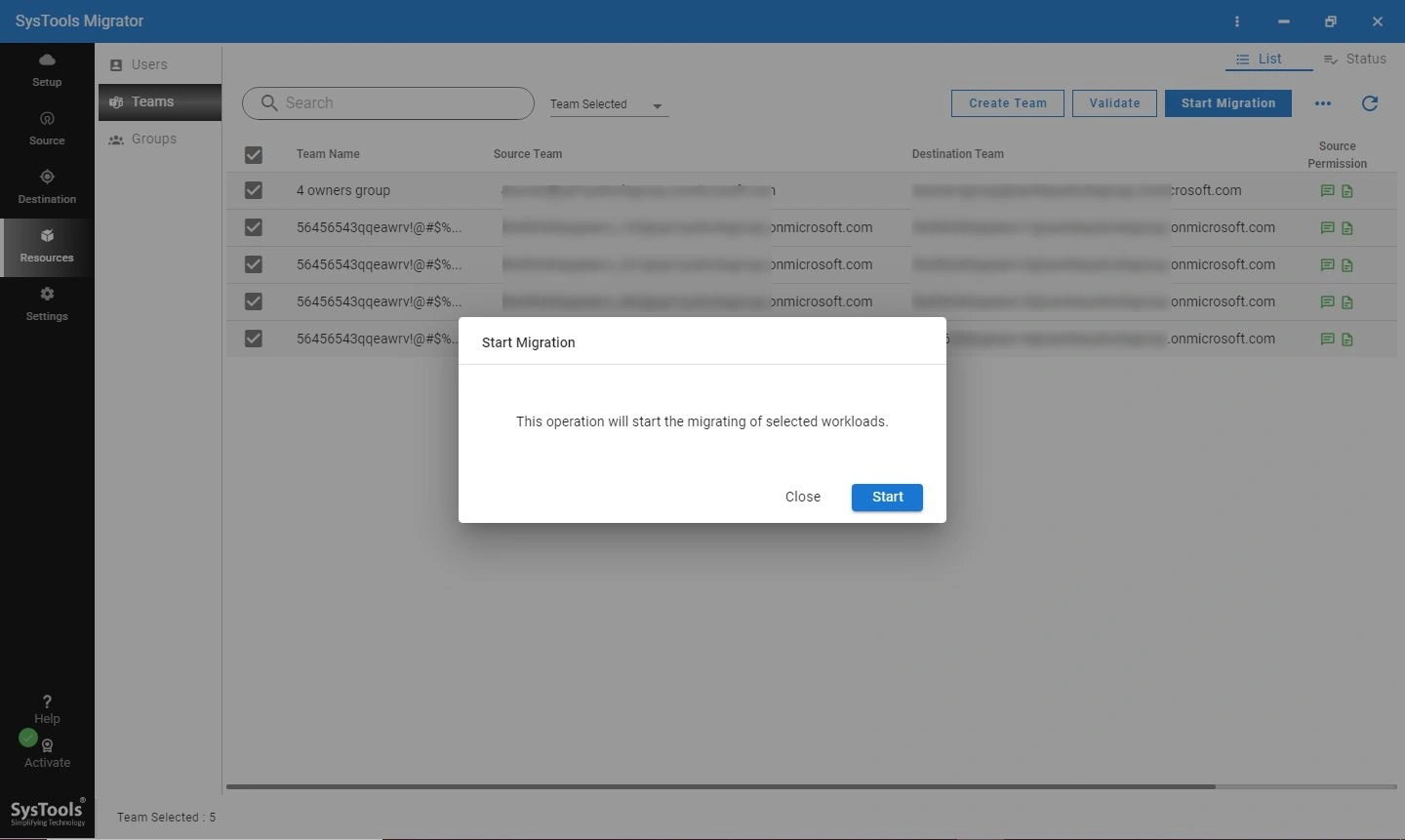Open the Settings gear section
Viewport: 1405px width, 840px height.
coord(47,304)
